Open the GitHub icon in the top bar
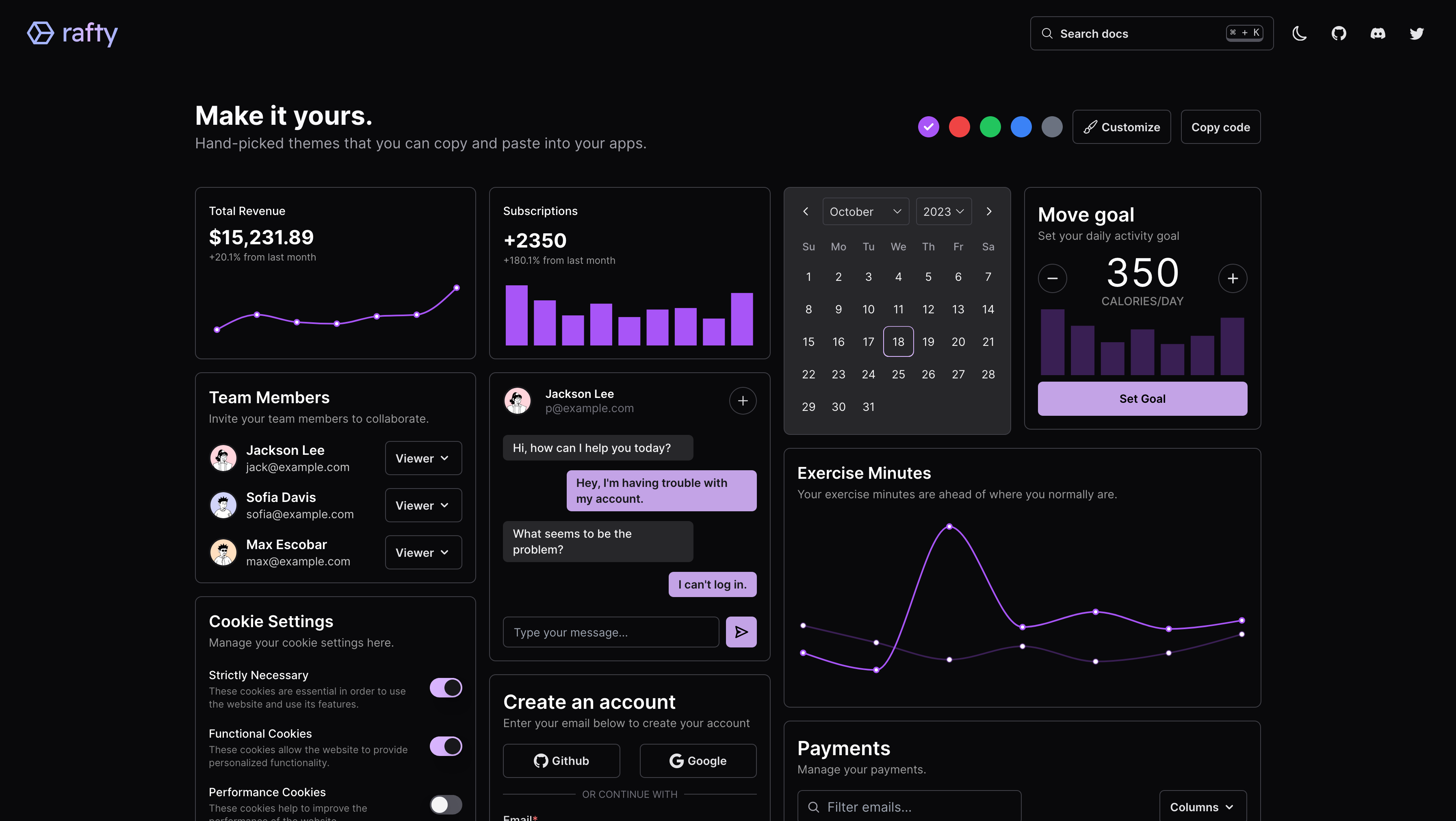Viewport: 1456px width, 821px height. pyautogui.click(x=1339, y=33)
